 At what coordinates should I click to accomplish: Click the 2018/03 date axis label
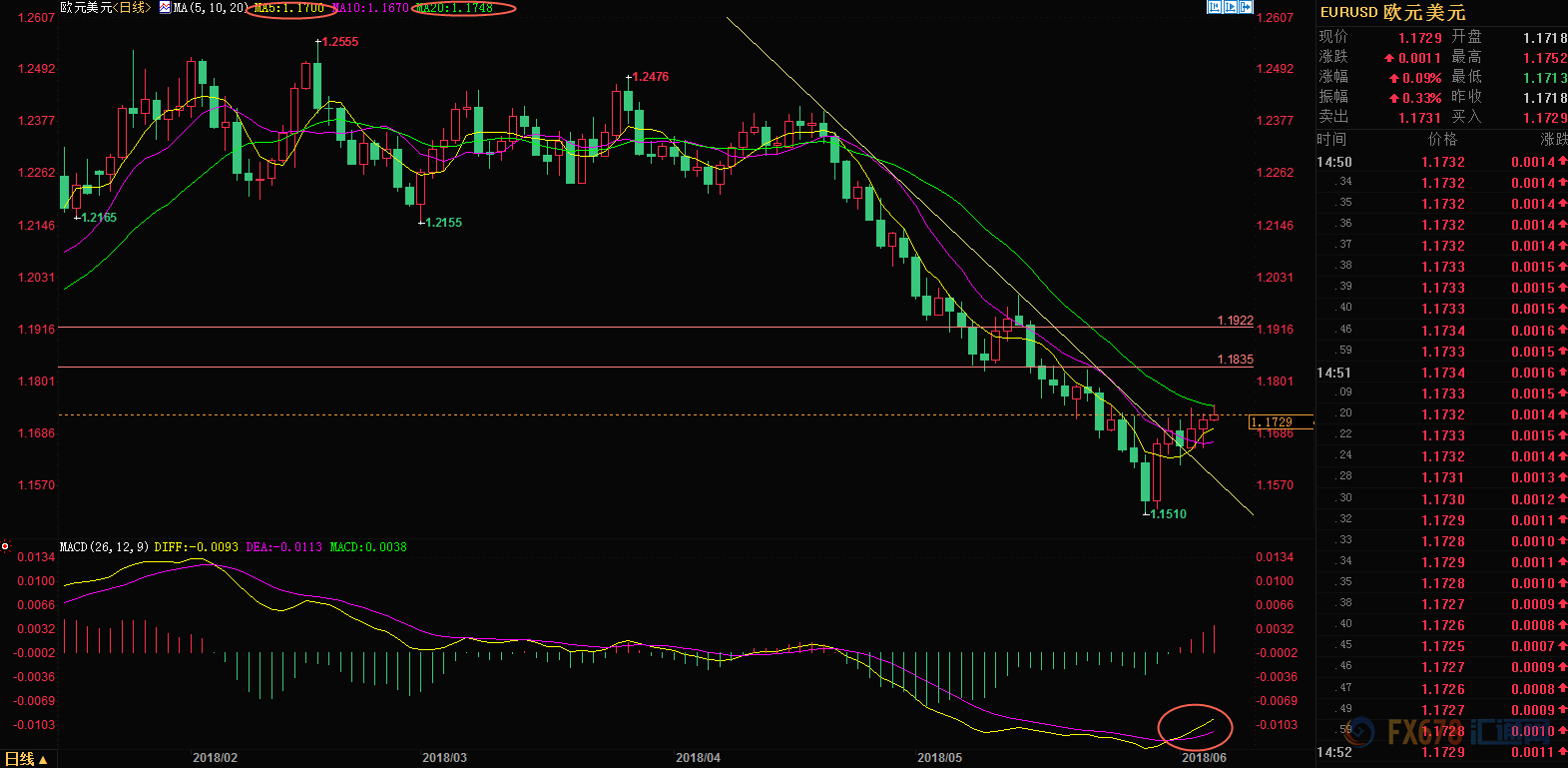(444, 758)
